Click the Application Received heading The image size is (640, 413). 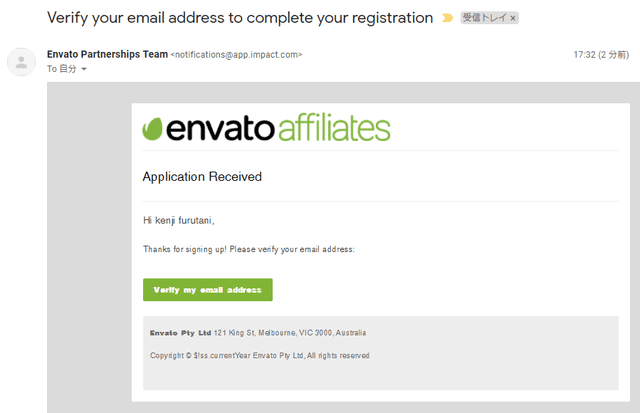click(202, 177)
